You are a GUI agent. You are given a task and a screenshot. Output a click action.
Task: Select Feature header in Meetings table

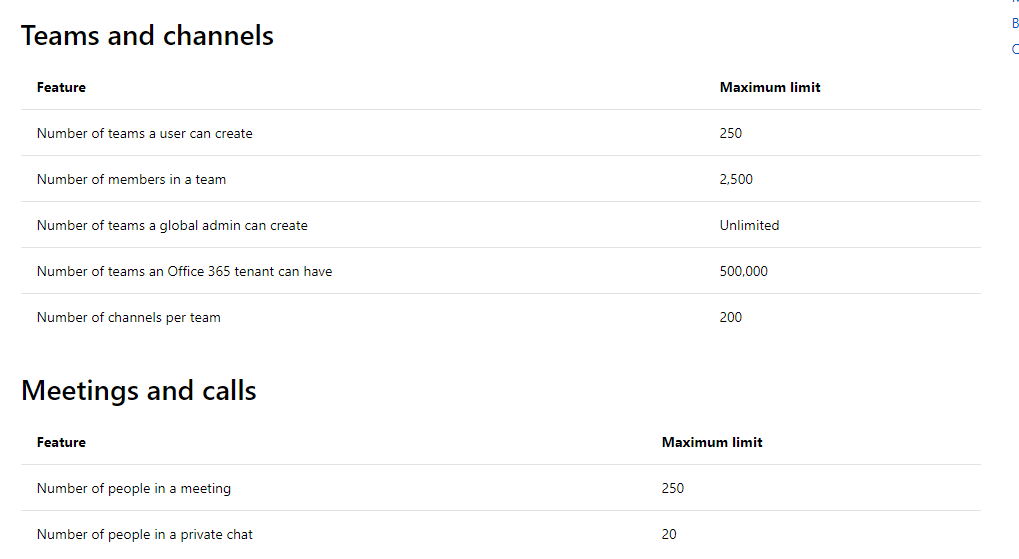click(61, 442)
